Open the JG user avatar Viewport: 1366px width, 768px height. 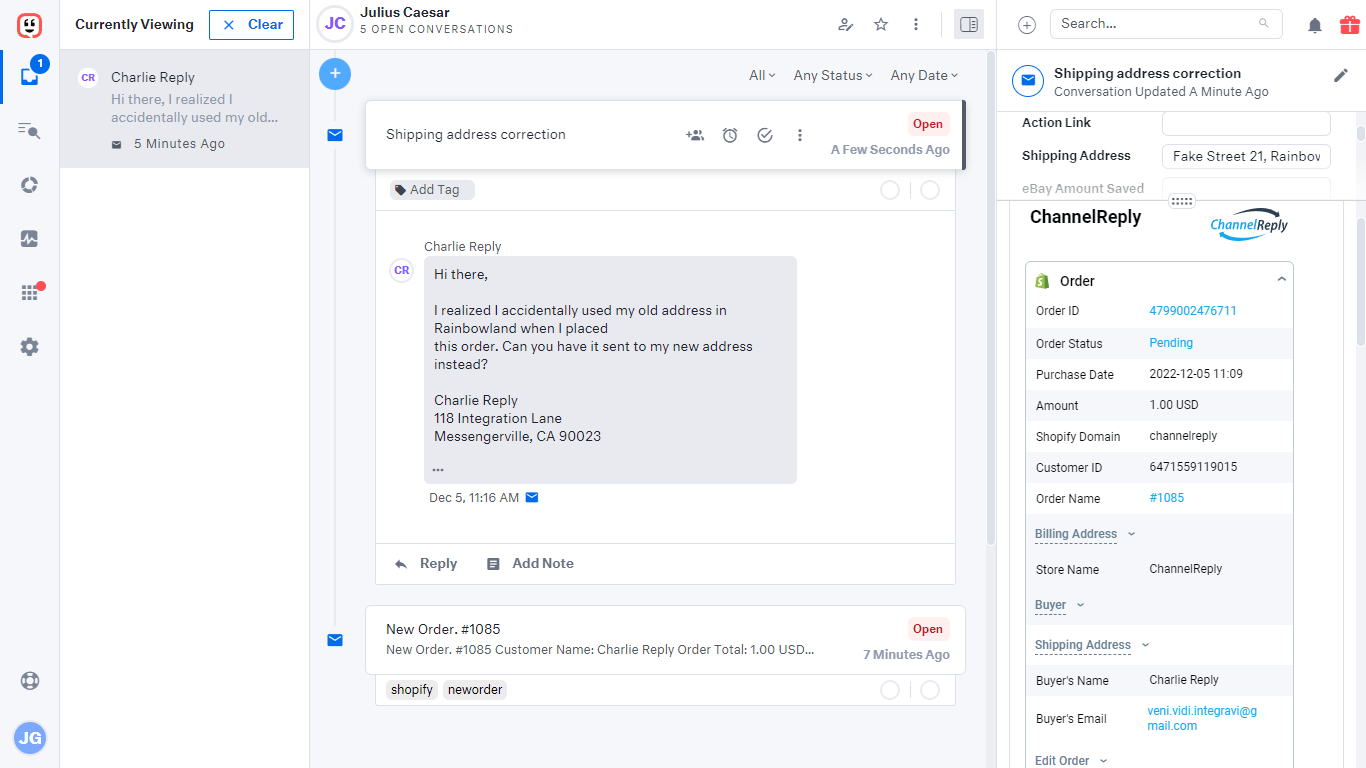(30, 739)
